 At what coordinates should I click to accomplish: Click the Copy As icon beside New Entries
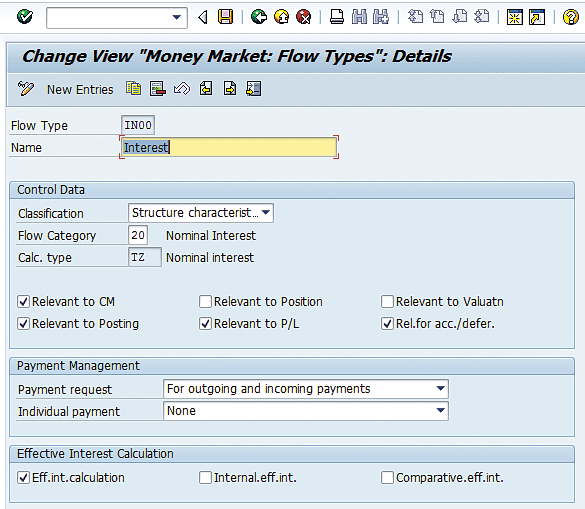point(134,89)
